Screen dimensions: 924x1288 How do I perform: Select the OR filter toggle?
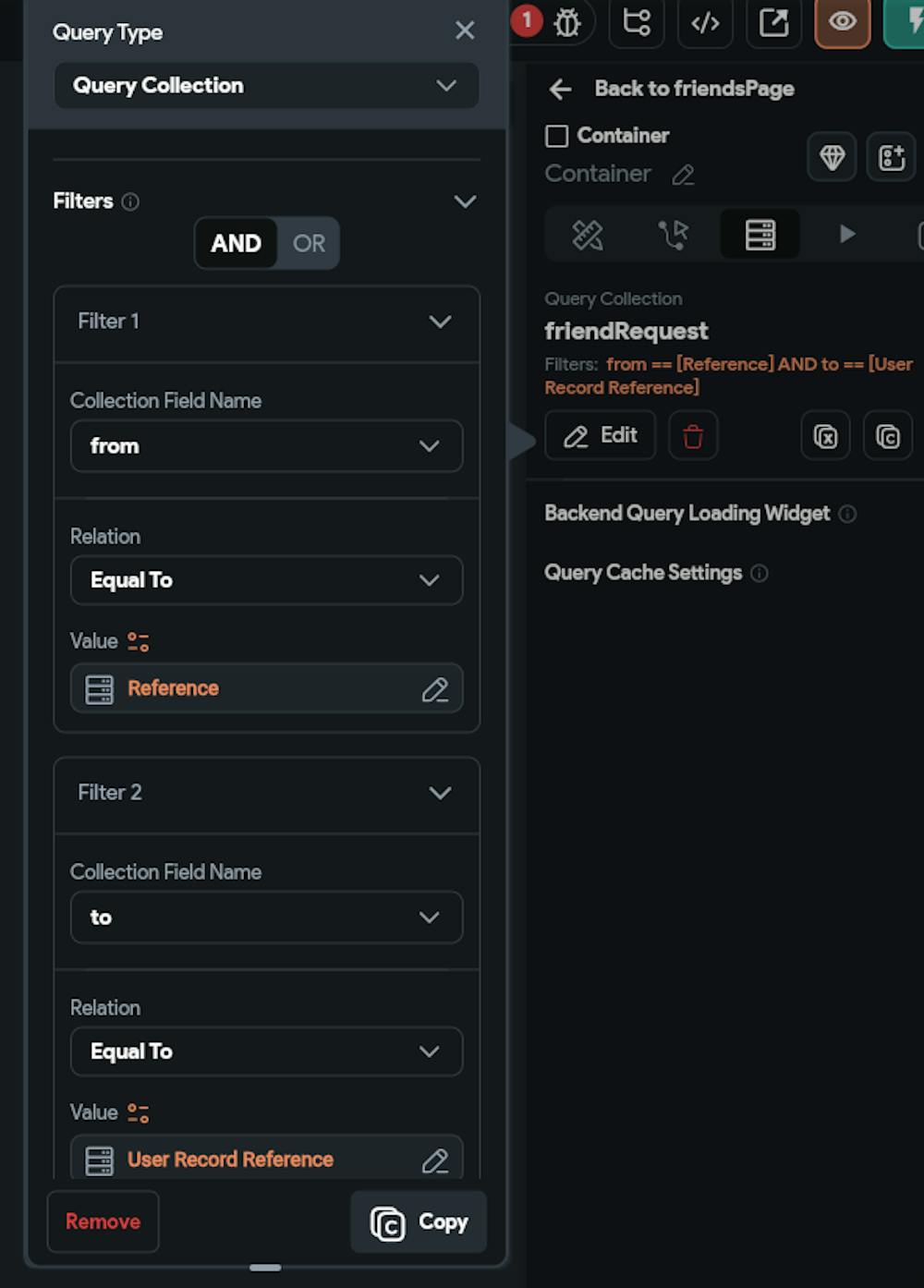(309, 243)
